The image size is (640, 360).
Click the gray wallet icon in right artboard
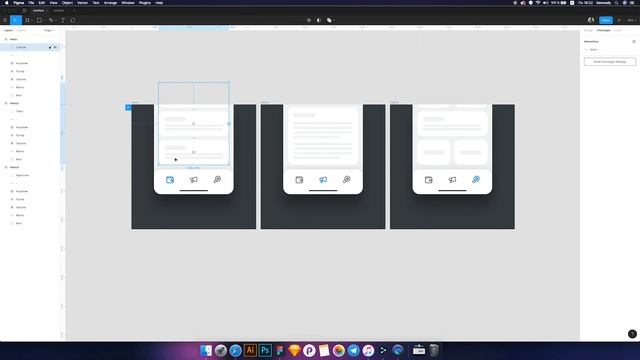(428, 180)
